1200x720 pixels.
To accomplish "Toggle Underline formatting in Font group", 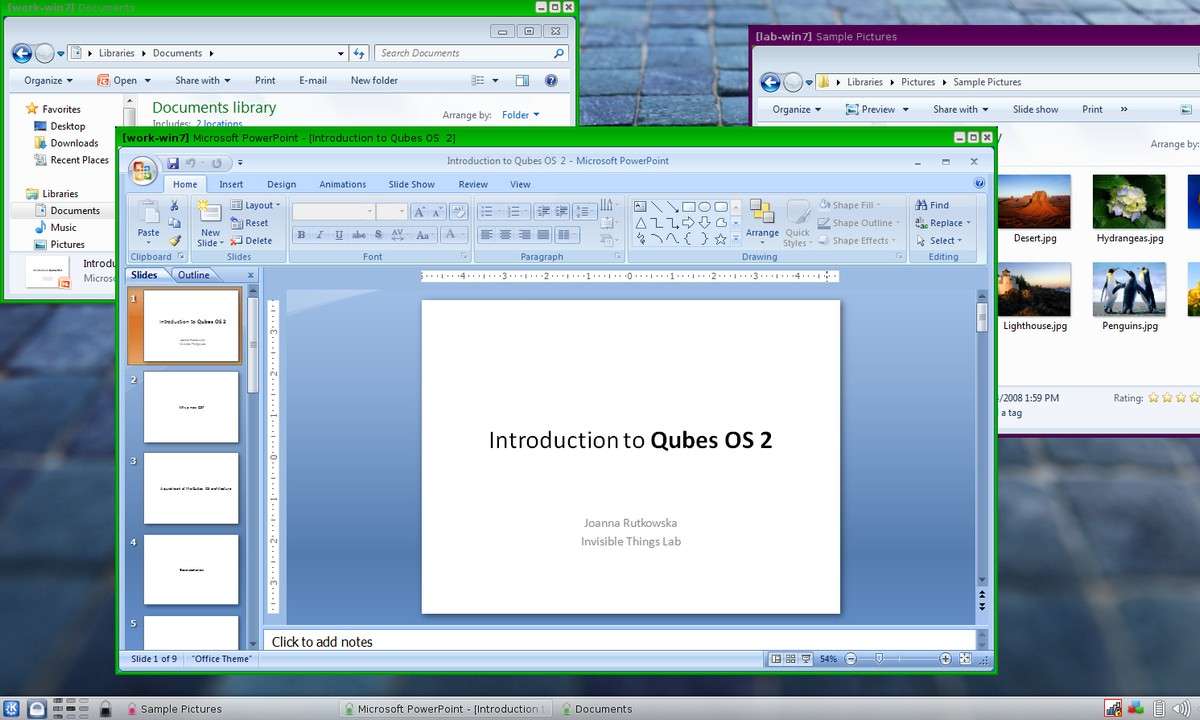I will pos(339,235).
